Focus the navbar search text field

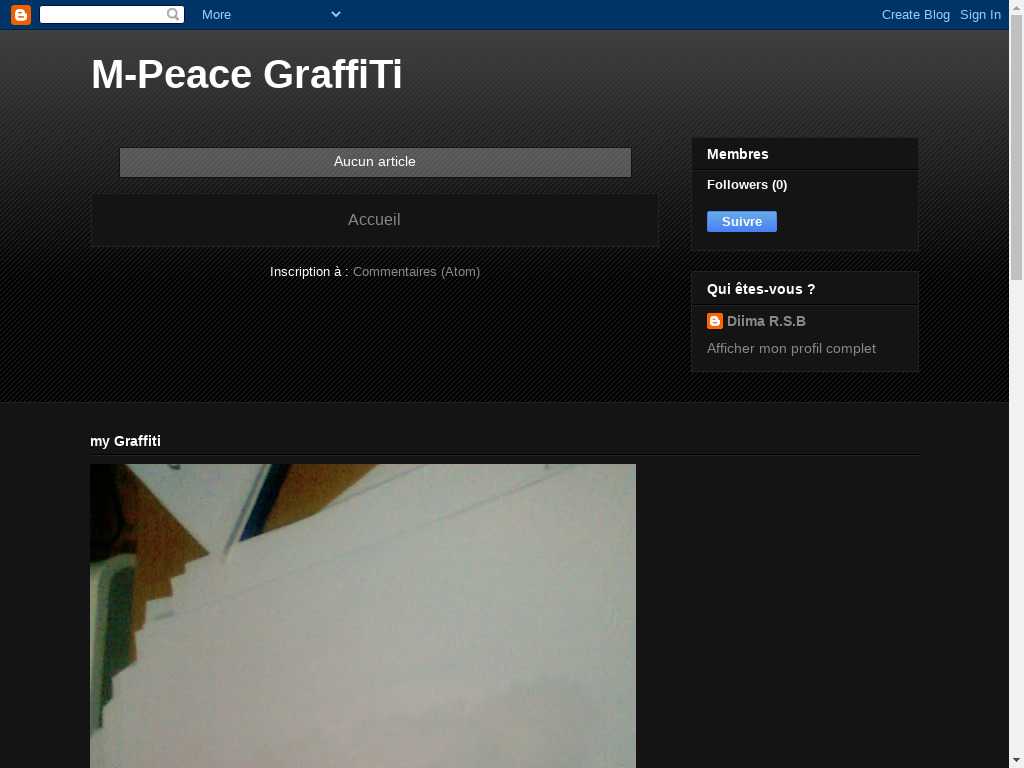tap(102, 15)
